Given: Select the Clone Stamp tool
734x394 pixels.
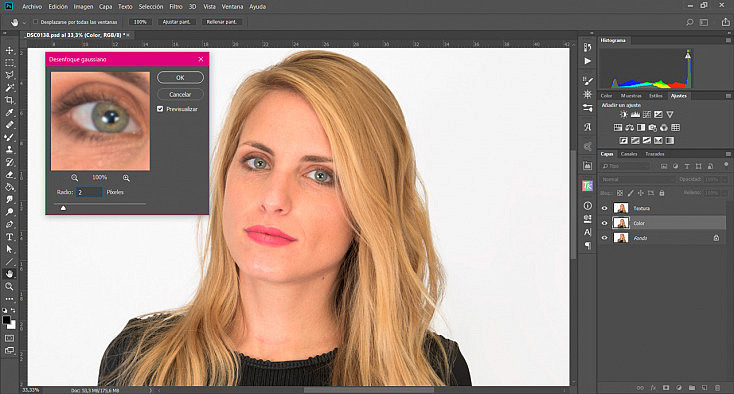Looking at the screenshot, I should [9, 150].
